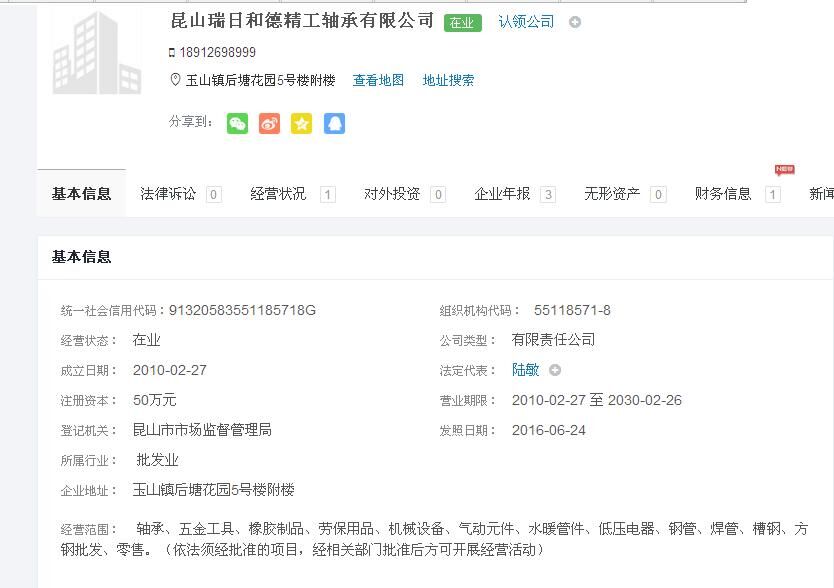Share to WeChat via green icon
The width and height of the screenshot is (834, 588).
coord(237,123)
